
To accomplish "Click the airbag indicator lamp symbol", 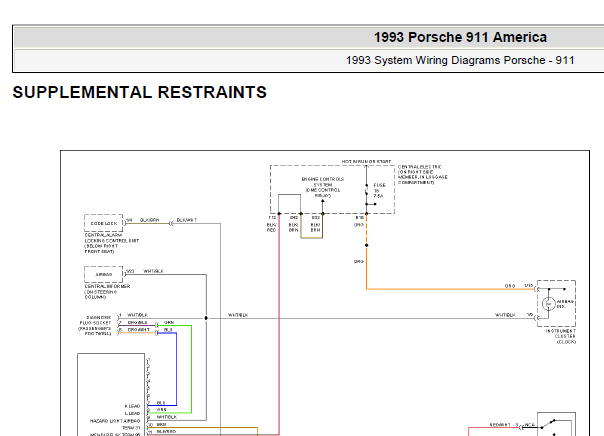I will 548,304.
